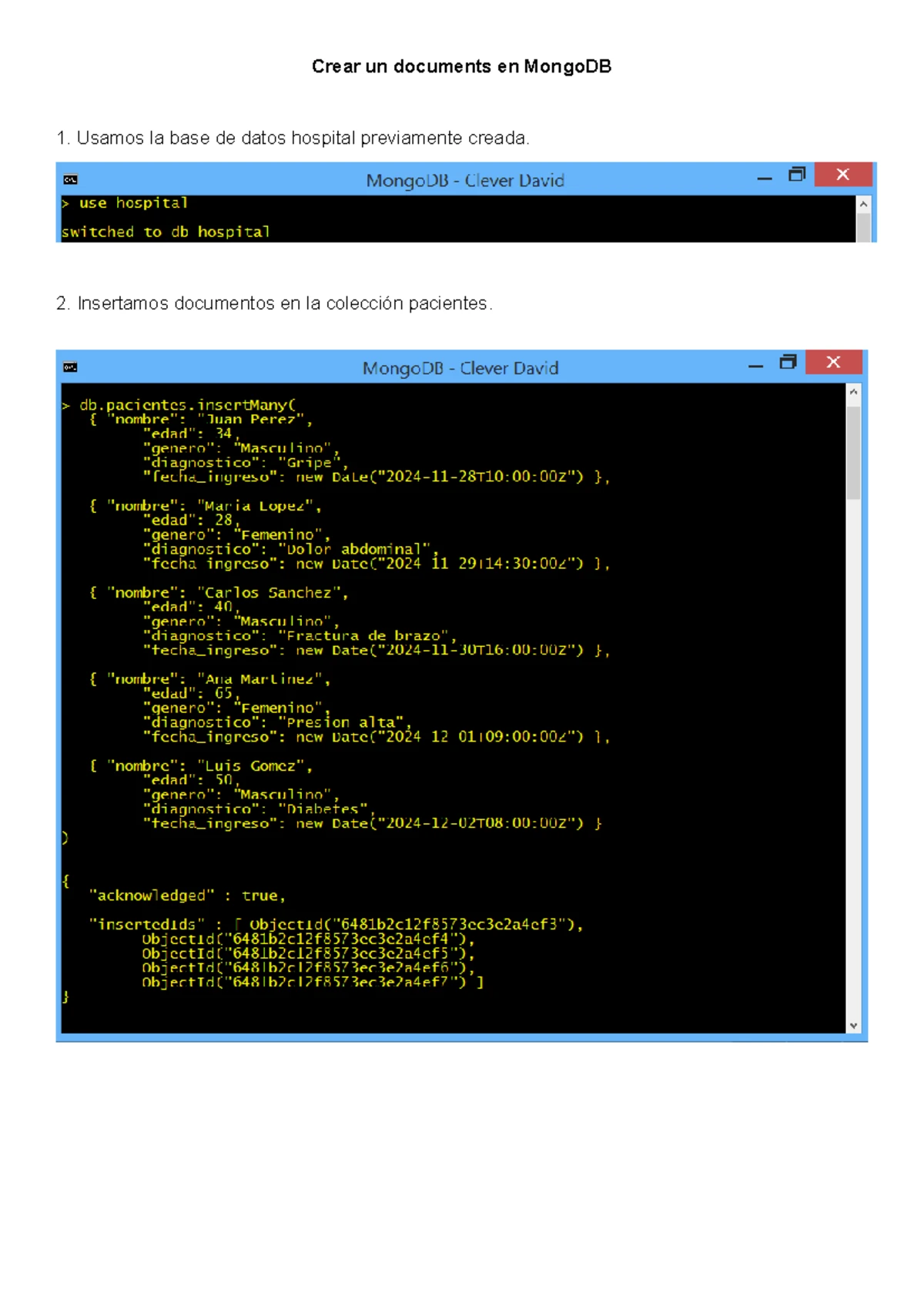
Task: Click the heading 'Crear un documents en MongoDB'
Action: click(x=461, y=67)
